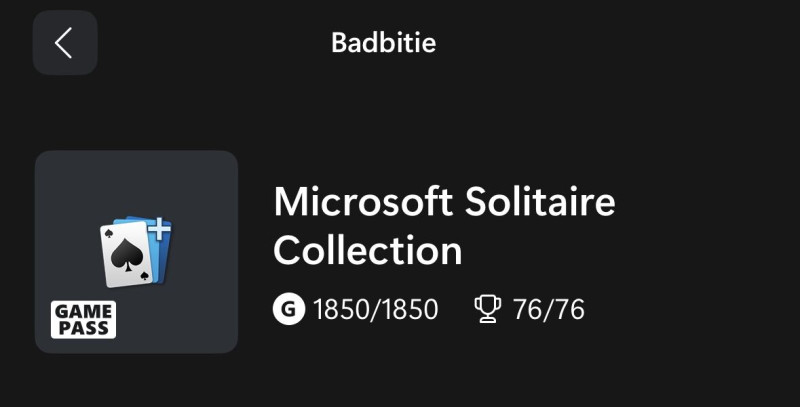Open the Microsoft Solitaire Collection title text
Screen dimensions: 800x407
(x=444, y=226)
